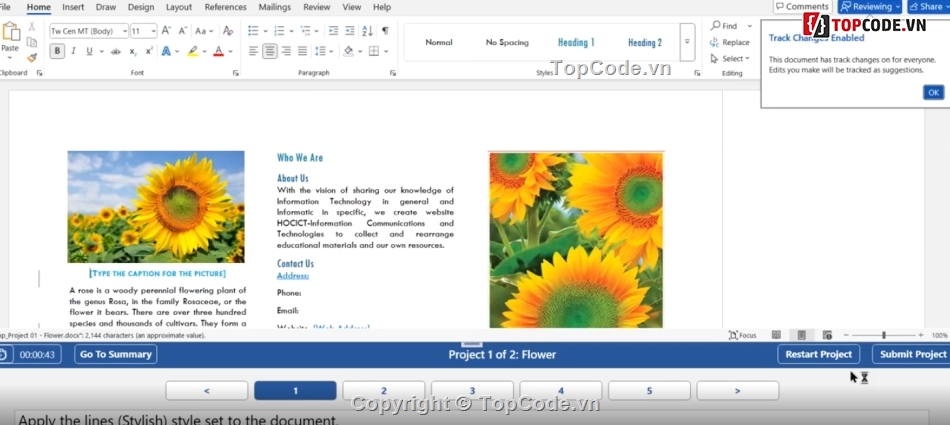950x425 pixels.
Task: Switch to Web Layout view icon
Action: tap(827, 335)
